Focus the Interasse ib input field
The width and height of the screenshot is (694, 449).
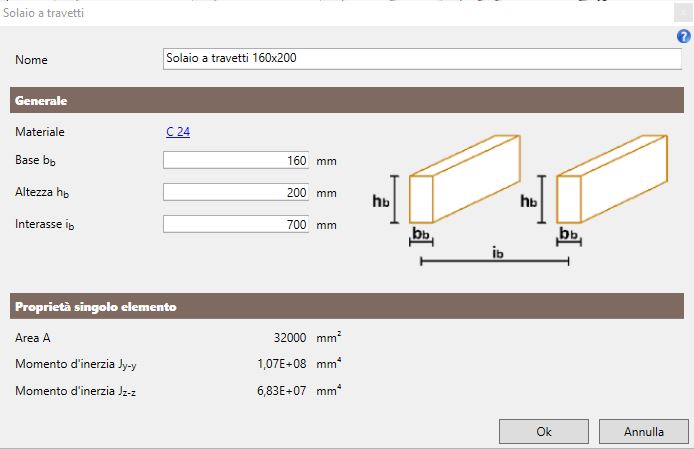(236, 224)
